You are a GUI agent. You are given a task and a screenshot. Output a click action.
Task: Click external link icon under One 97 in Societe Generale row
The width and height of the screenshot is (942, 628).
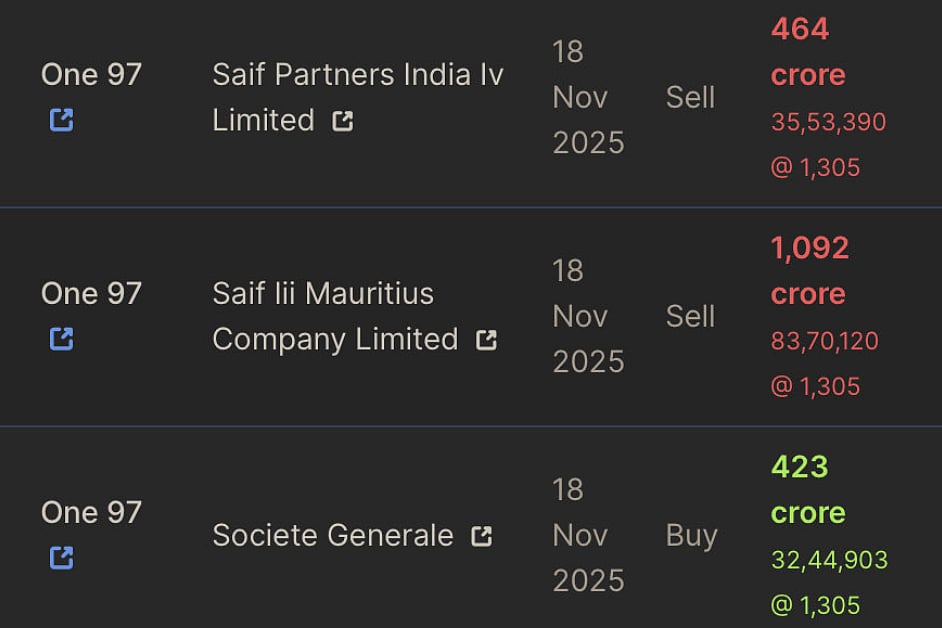[x=61, y=558]
